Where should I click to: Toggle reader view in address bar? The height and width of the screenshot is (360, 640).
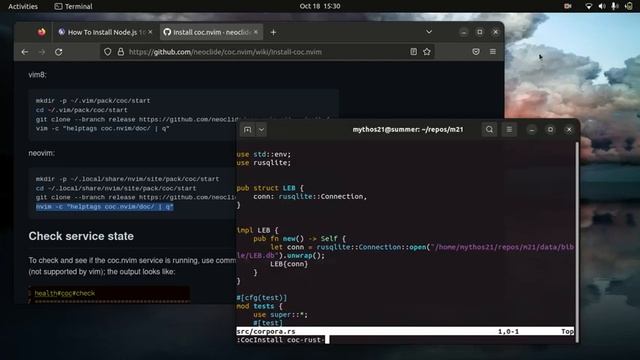click(413, 51)
